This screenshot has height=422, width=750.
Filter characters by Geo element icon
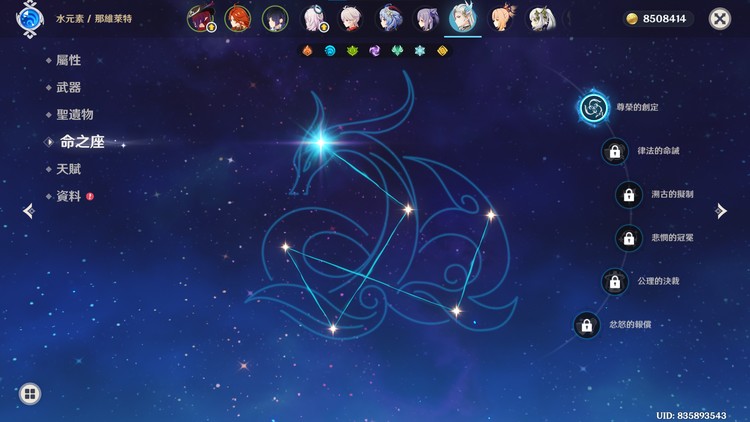(442, 50)
